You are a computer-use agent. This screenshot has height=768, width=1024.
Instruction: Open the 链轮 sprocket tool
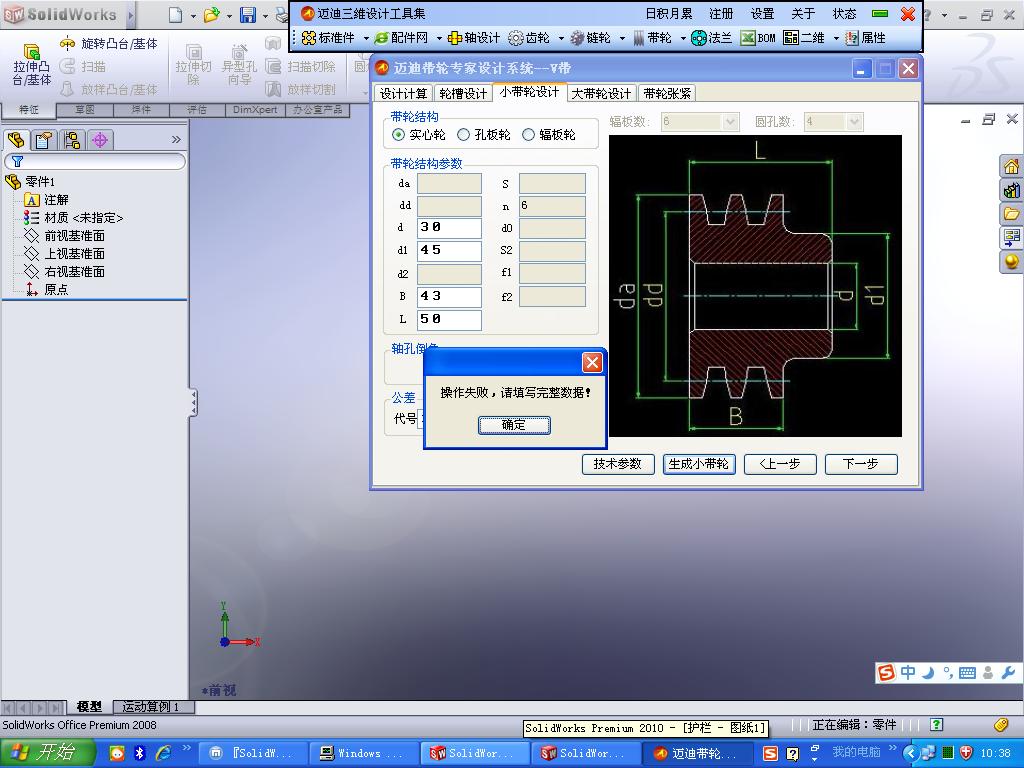coord(590,38)
